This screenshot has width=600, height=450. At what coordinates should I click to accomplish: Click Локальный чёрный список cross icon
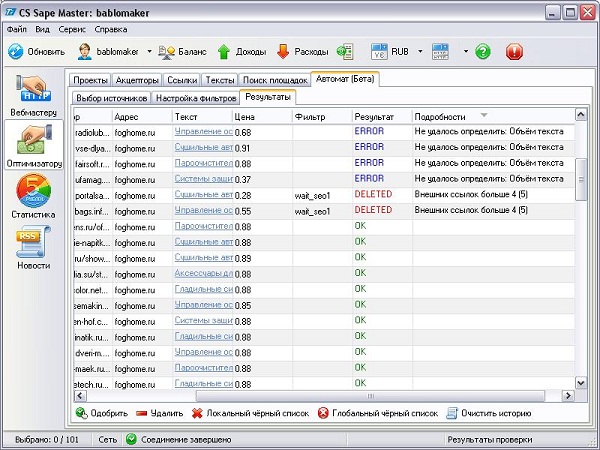pyautogui.click(x=197, y=413)
